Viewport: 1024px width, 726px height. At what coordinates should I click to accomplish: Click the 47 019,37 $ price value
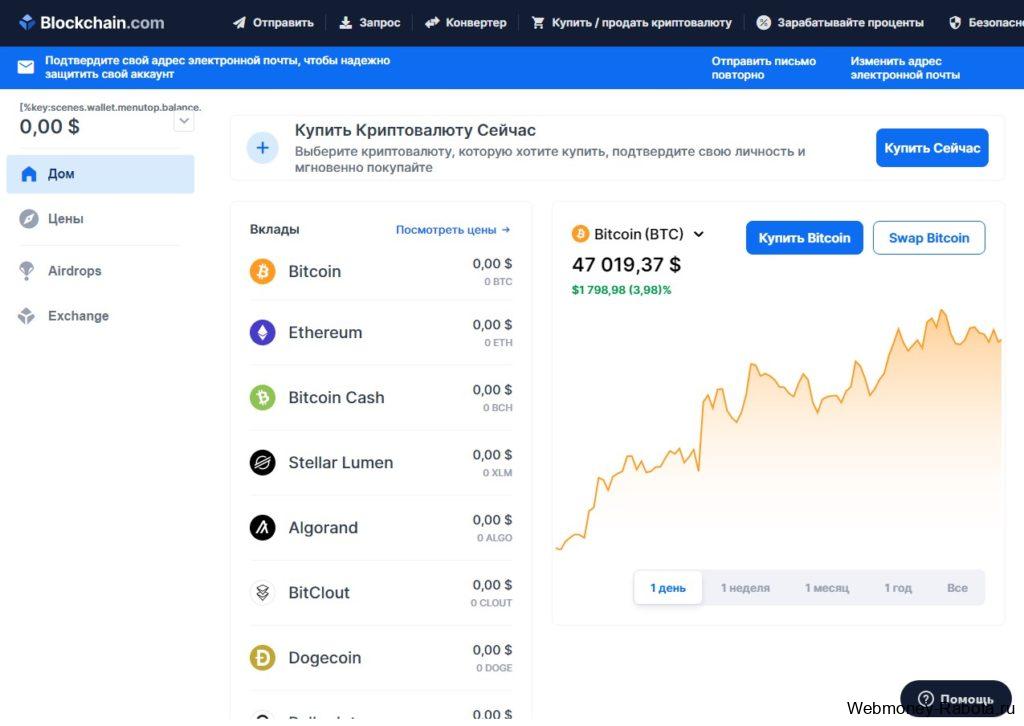pyautogui.click(x=626, y=264)
